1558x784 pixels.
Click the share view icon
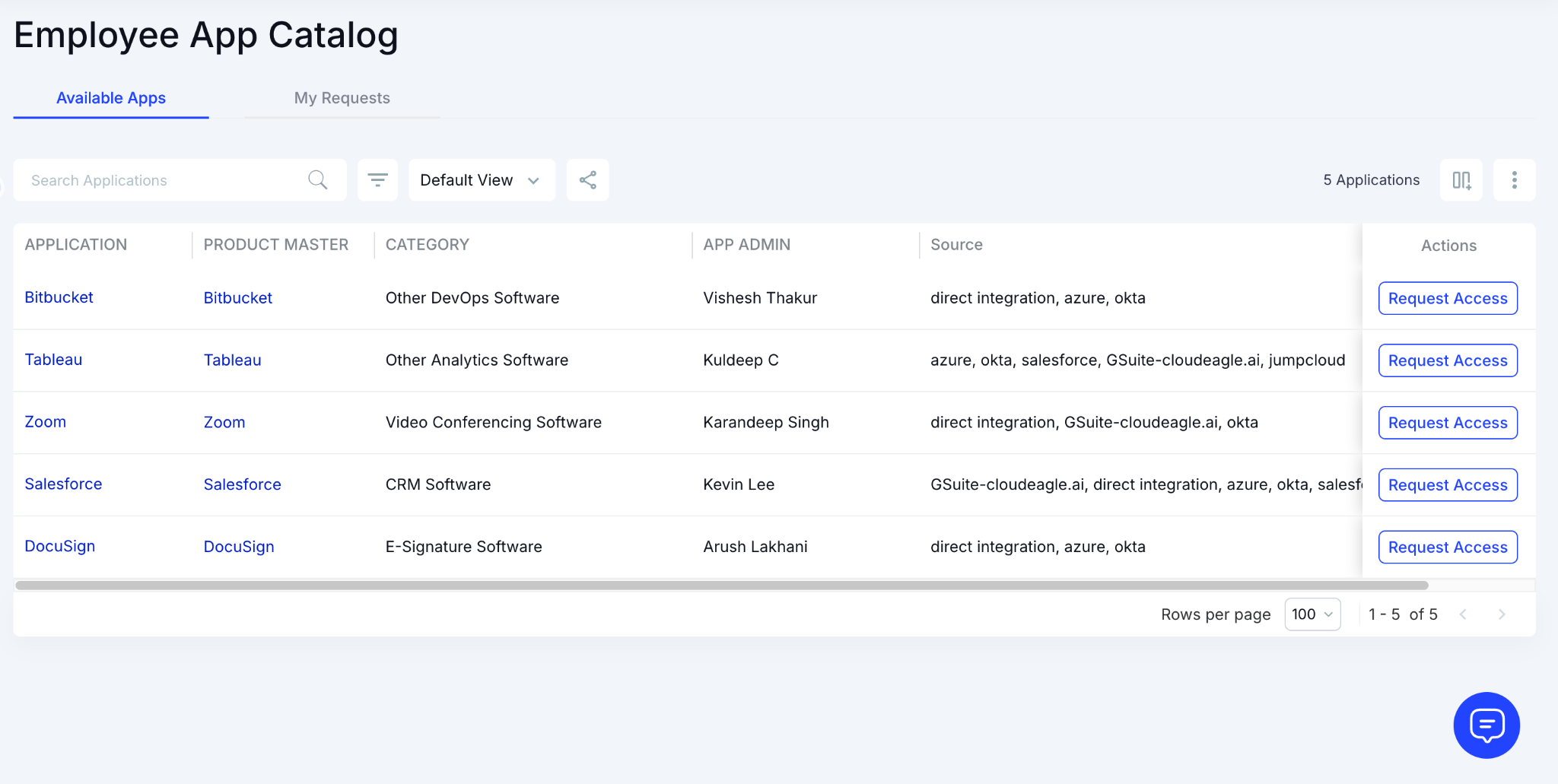[588, 180]
